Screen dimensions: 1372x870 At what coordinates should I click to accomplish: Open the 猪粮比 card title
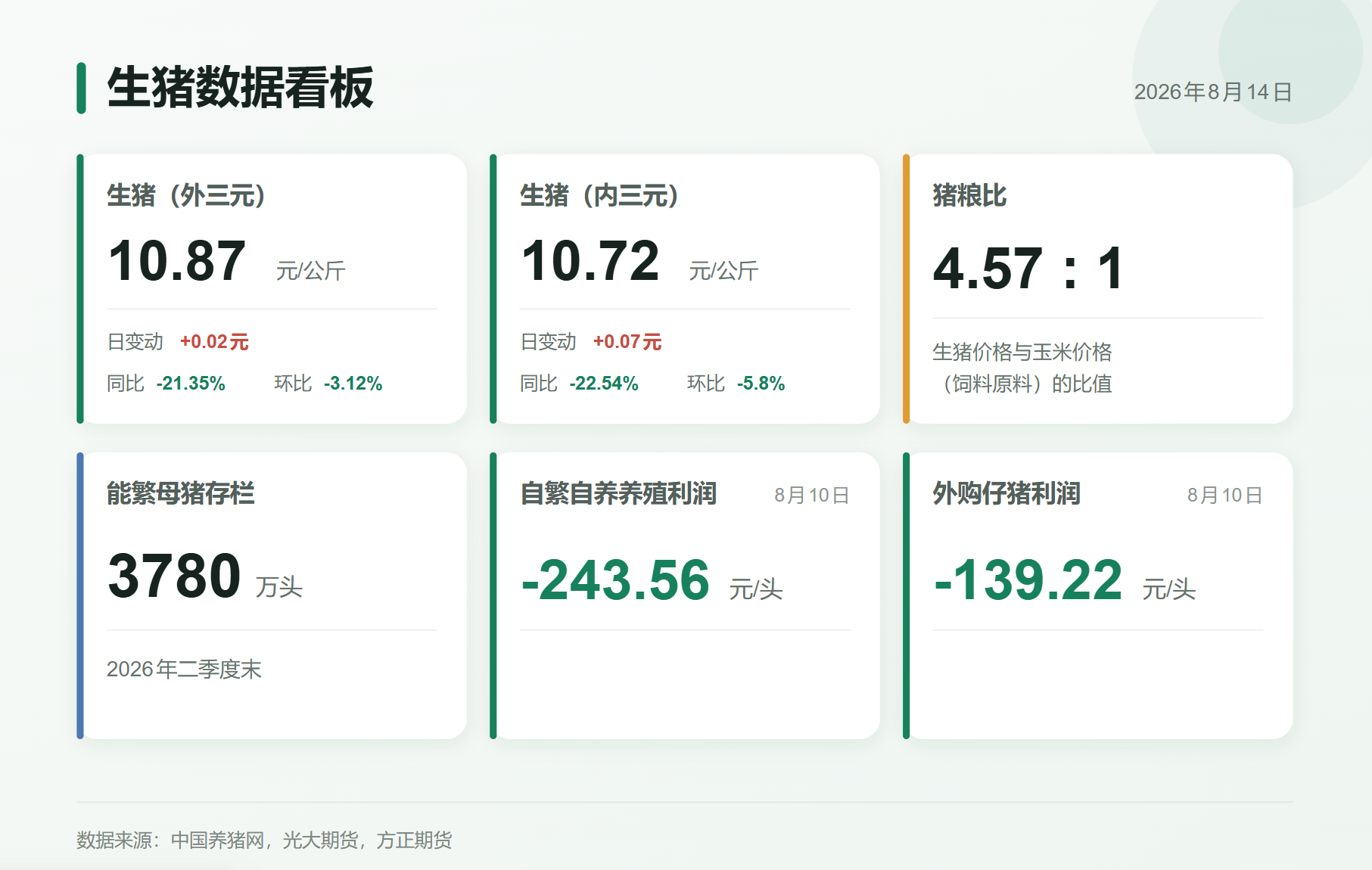coord(969,195)
